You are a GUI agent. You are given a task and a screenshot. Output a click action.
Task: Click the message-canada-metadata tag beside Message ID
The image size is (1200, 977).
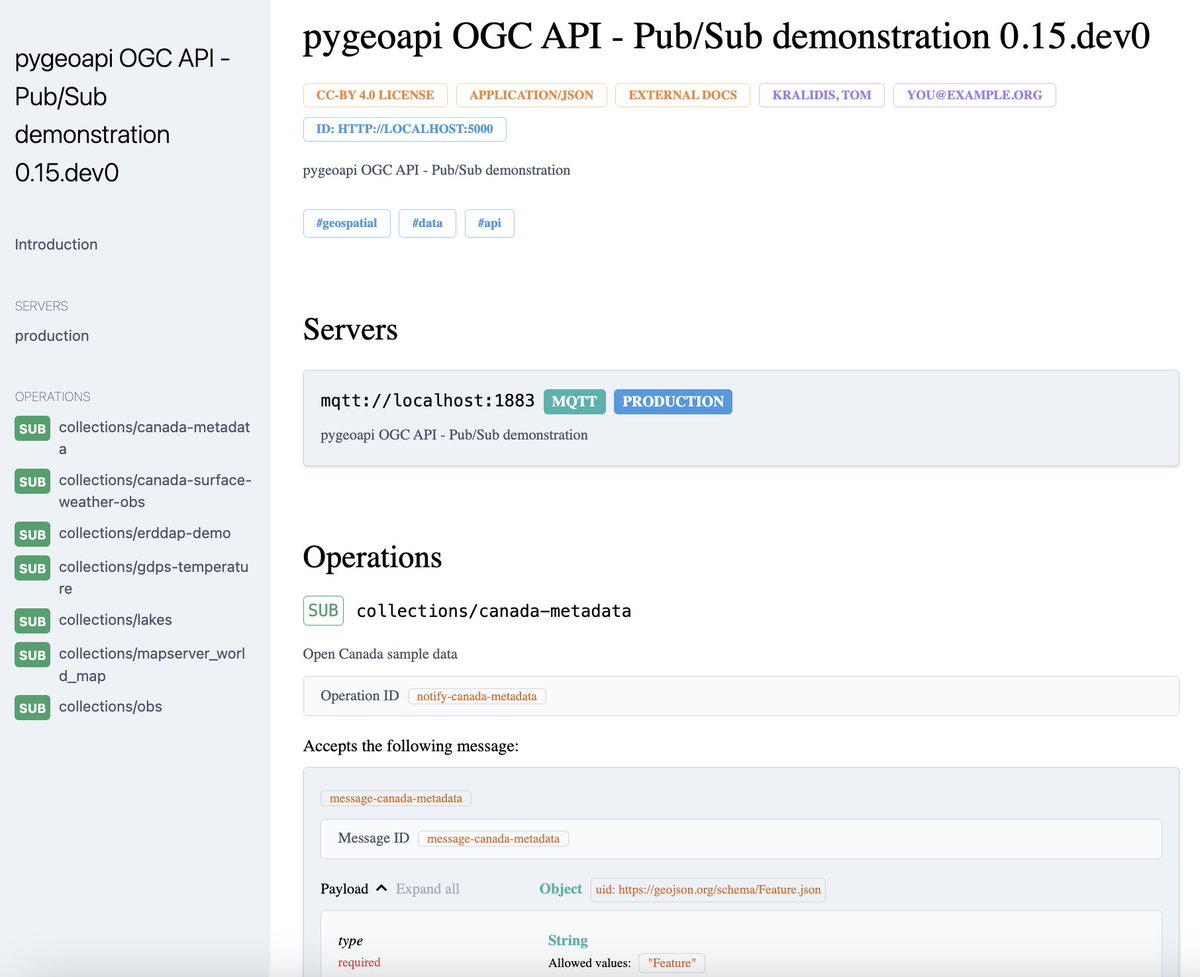pyautogui.click(x=493, y=838)
